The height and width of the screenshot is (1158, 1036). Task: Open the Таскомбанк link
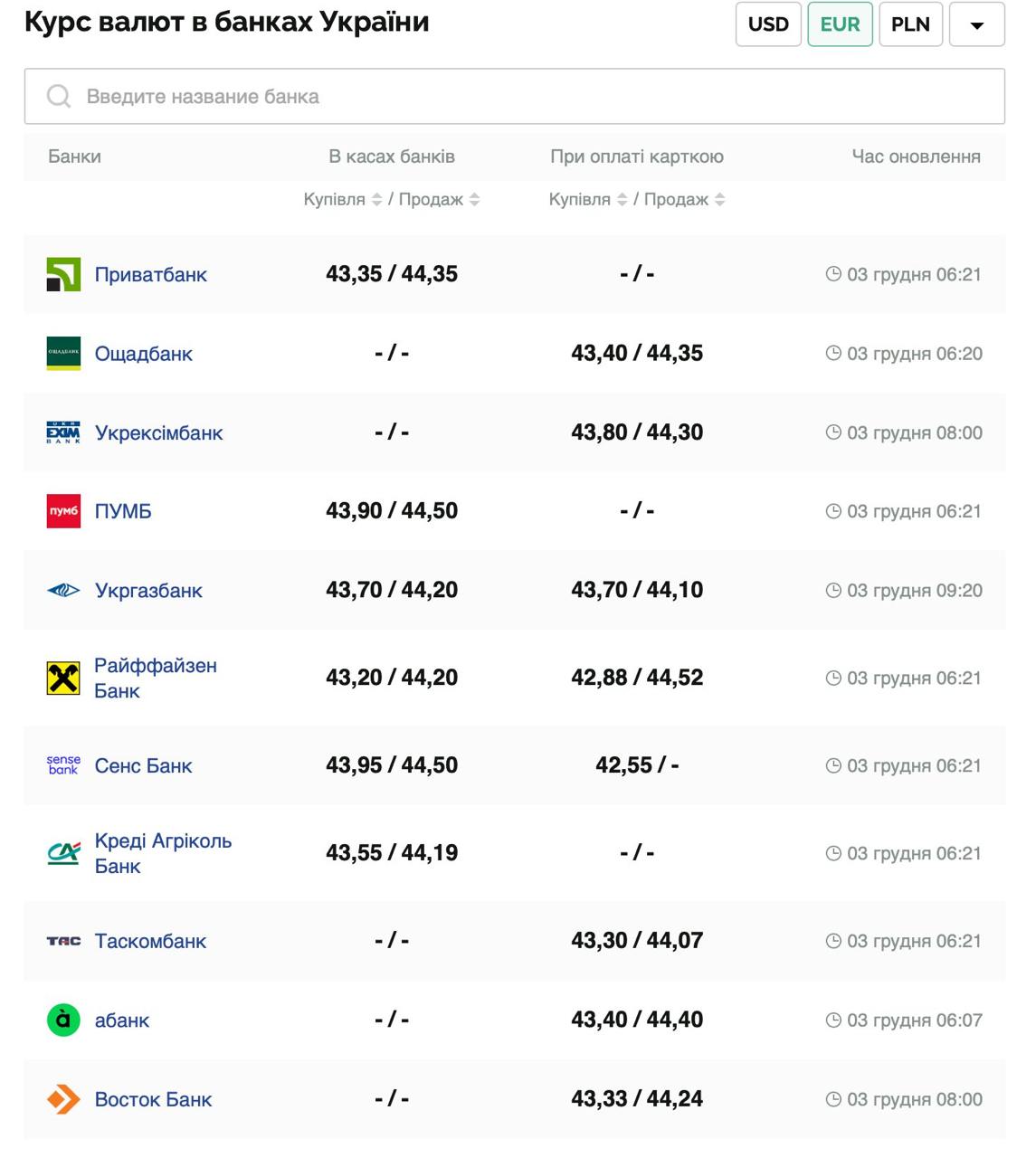(150, 941)
